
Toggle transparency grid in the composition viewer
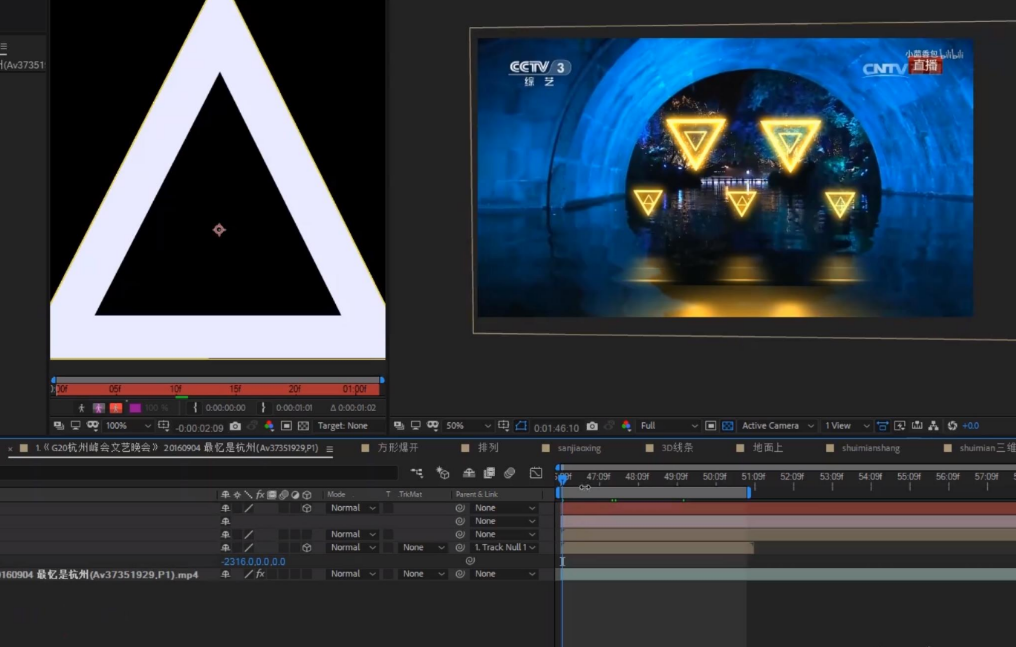pyautogui.click(x=728, y=426)
